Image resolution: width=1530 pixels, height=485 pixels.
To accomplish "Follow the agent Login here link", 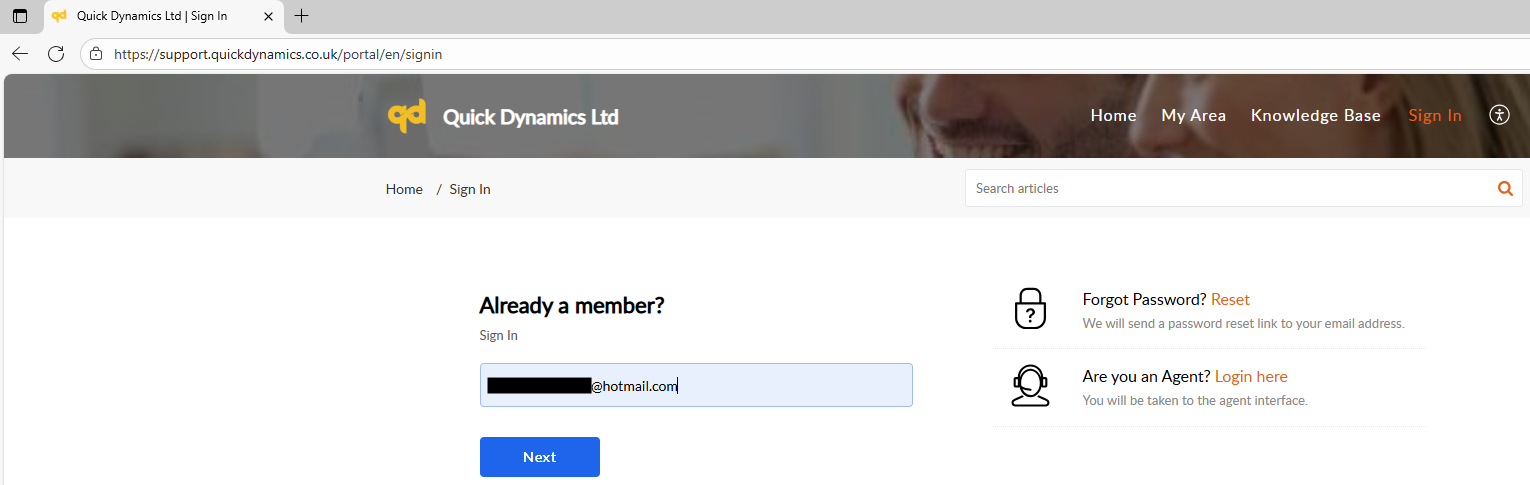I will 1251,377.
